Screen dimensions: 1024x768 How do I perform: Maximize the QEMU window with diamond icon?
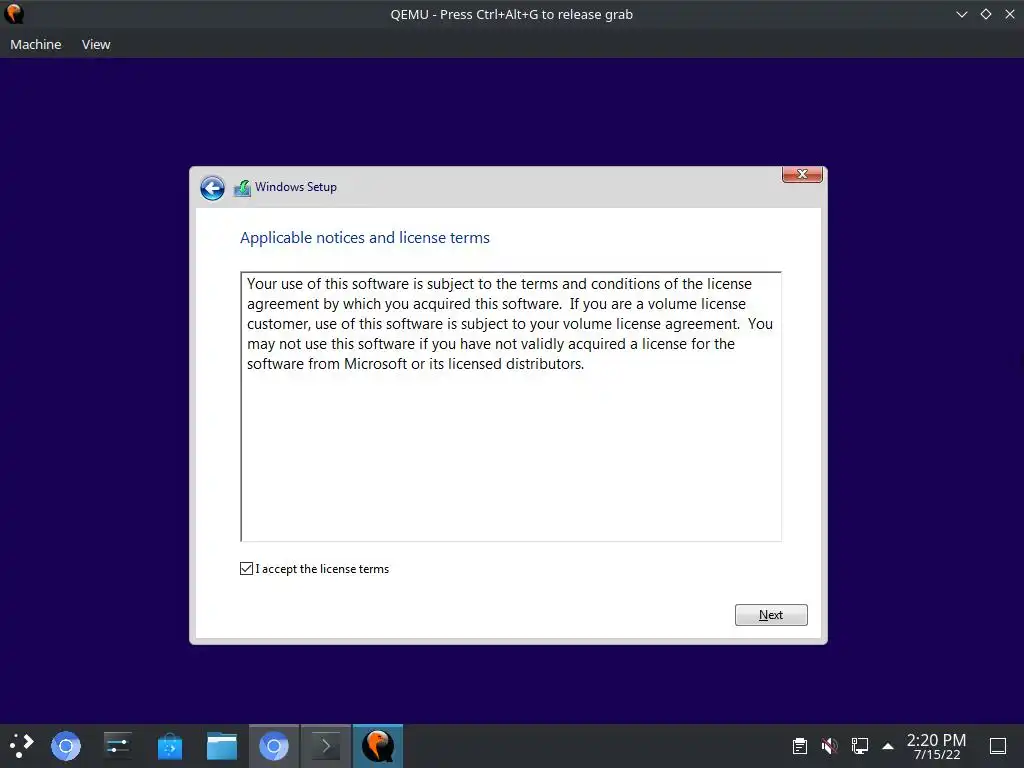986,14
